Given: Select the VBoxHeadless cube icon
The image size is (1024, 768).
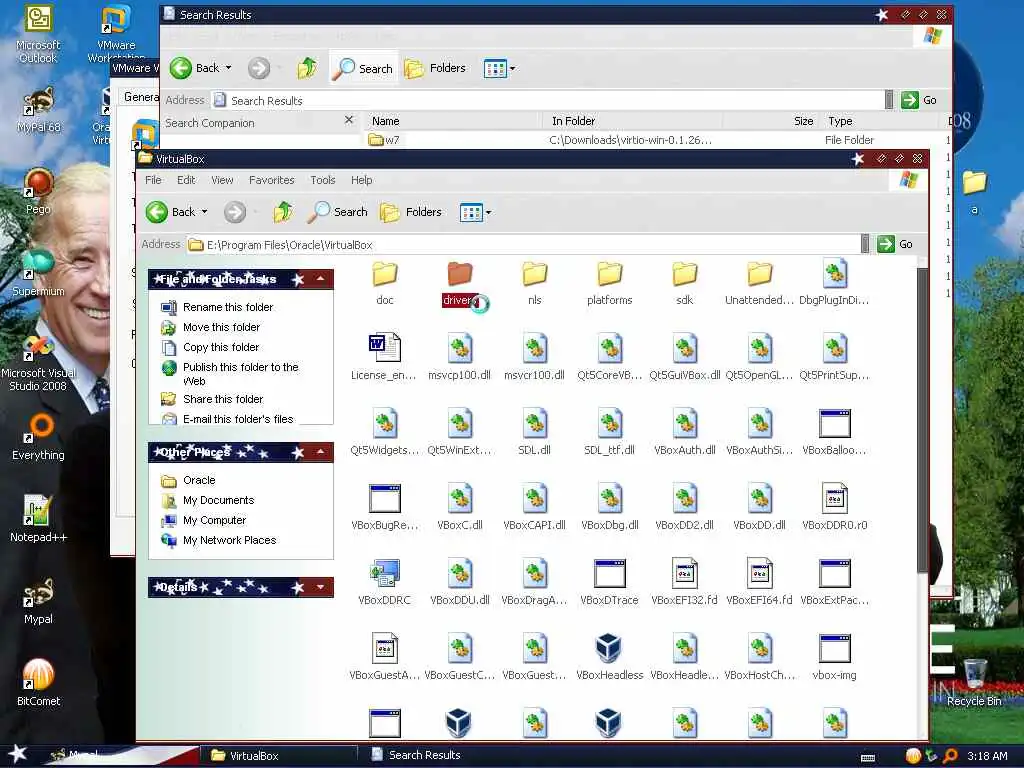Looking at the screenshot, I should pos(609,648).
